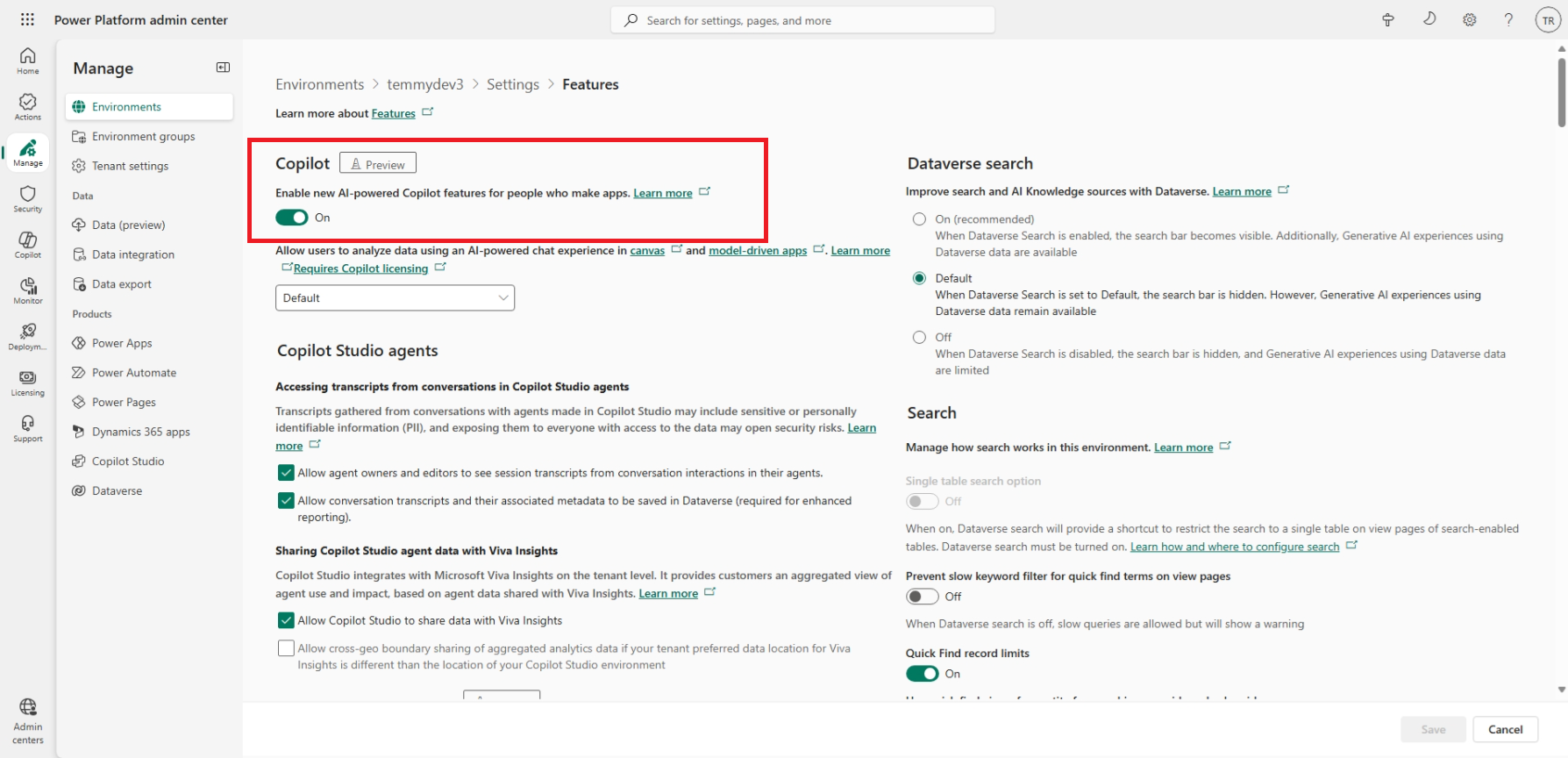Open Deployment in the left rail

click(28, 337)
